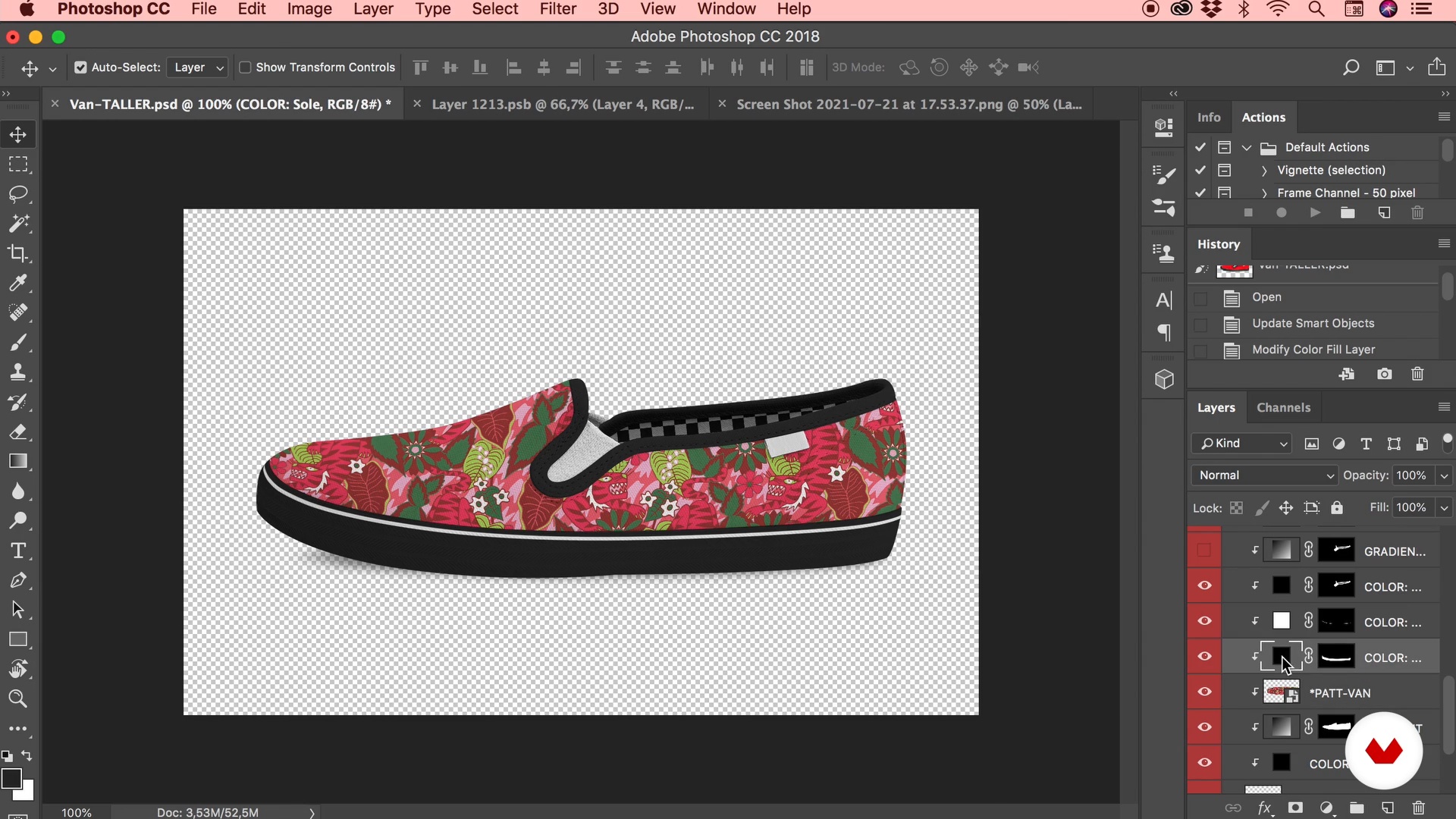Collapse the Default Actions folder

coord(1247,148)
